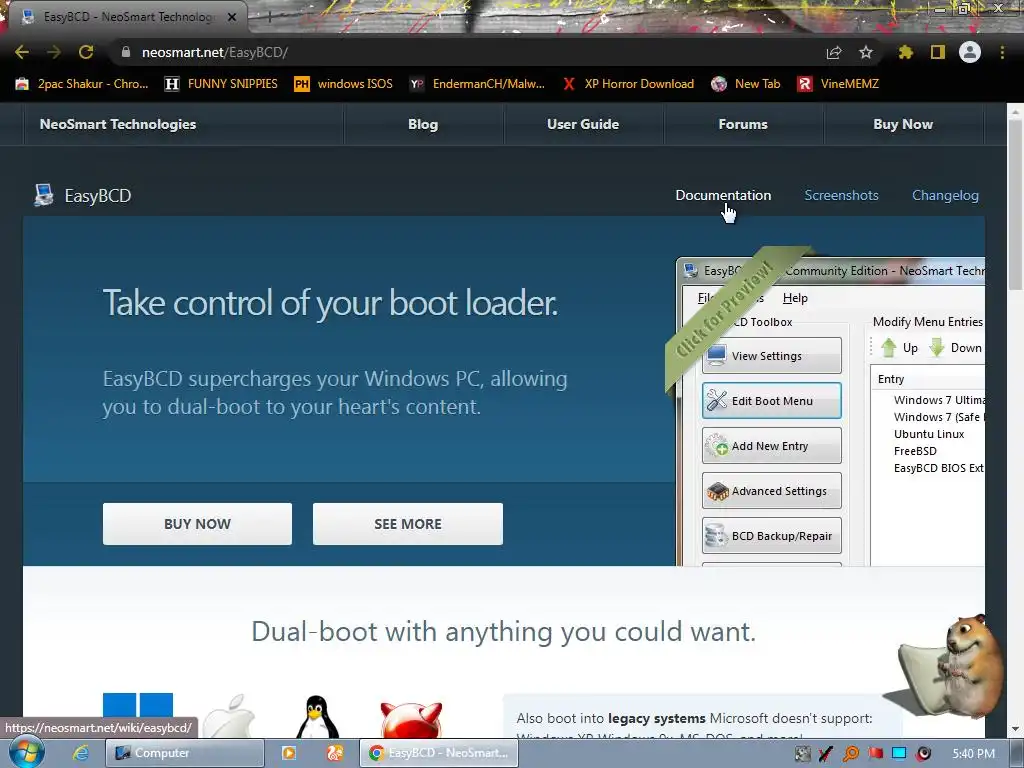The image size is (1024, 768).
Task: Close the EasyBCD browser tab
Action: tap(232, 17)
